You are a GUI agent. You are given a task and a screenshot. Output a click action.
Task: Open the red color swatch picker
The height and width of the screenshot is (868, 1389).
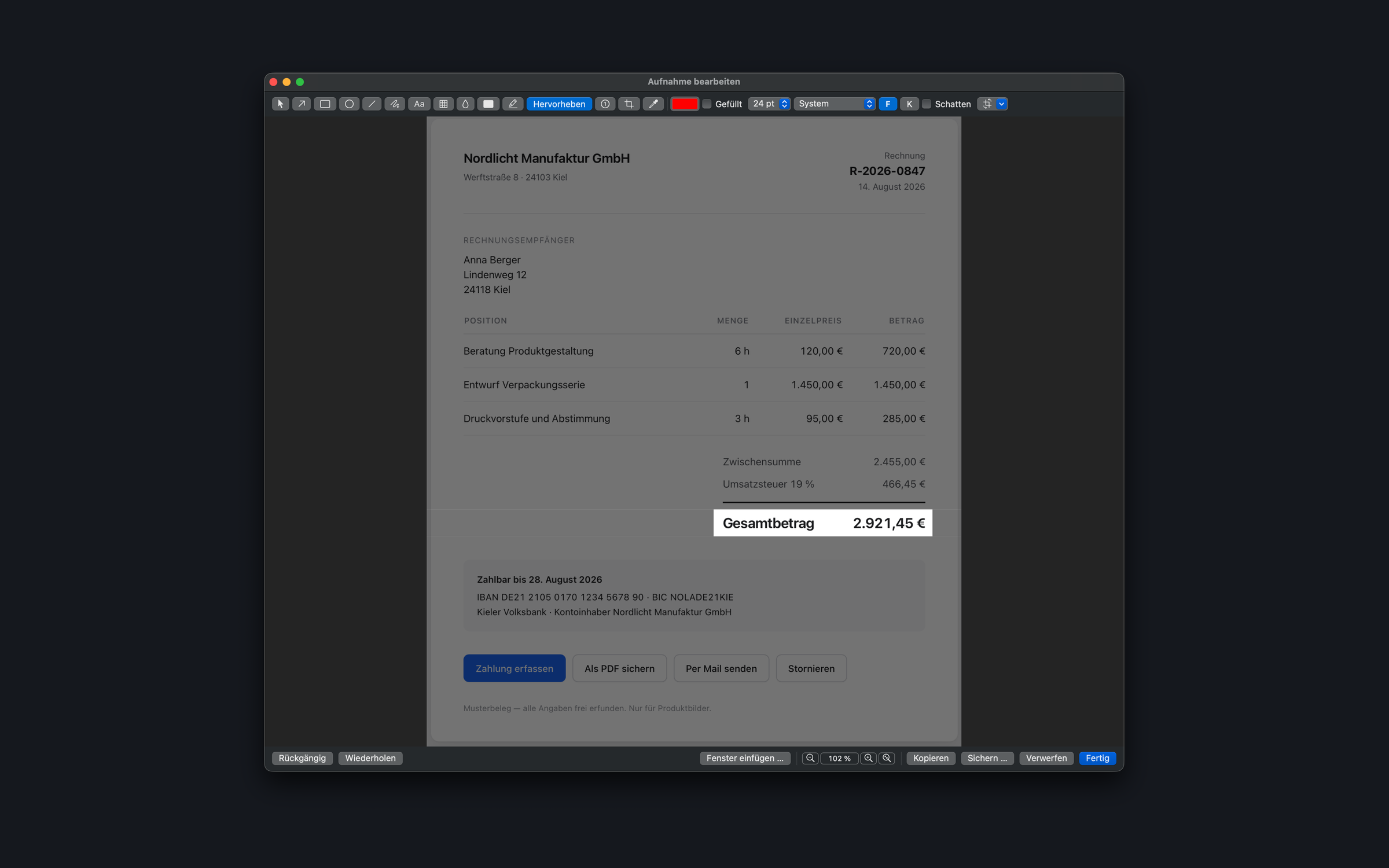point(685,104)
